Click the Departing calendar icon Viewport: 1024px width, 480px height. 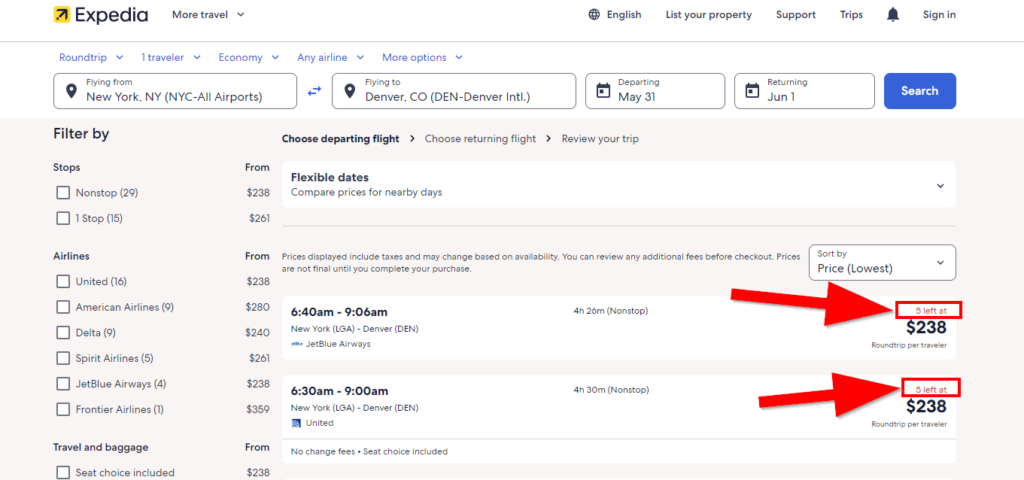603,91
